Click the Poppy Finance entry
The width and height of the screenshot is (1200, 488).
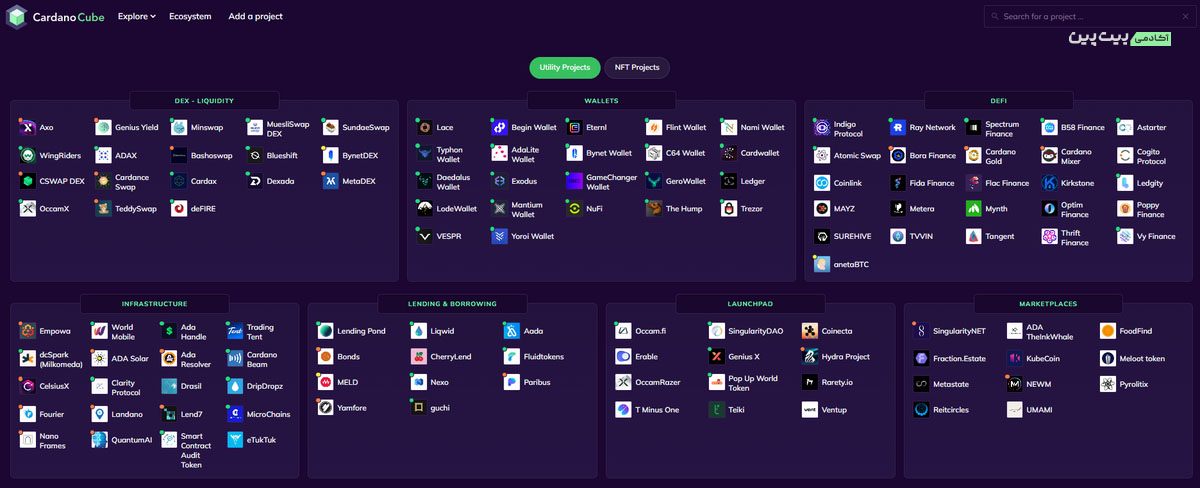pos(1141,209)
